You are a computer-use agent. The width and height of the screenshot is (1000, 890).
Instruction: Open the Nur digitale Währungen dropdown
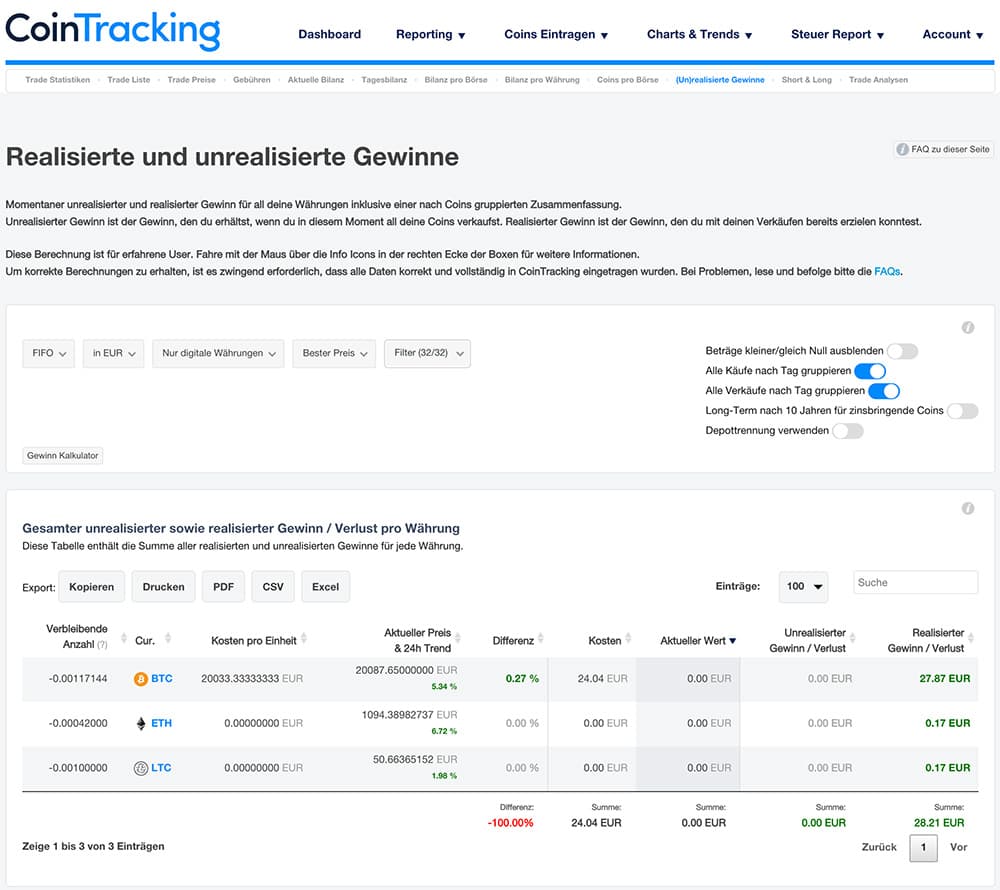coord(218,353)
